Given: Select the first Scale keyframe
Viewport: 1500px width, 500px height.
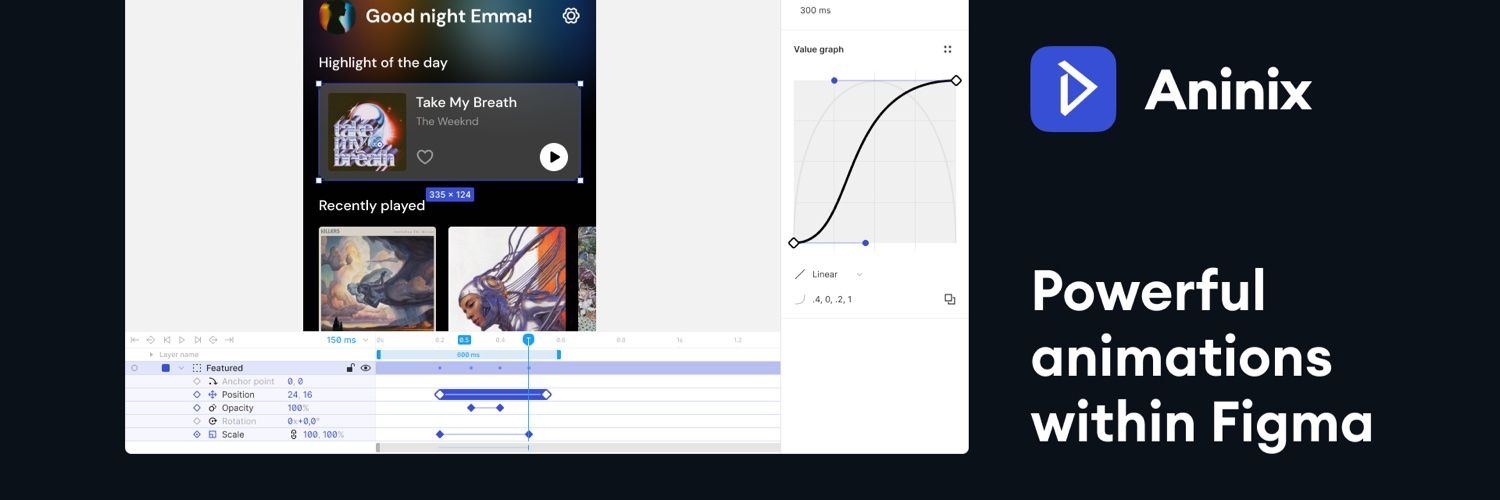Looking at the screenshot, I should (x=439, y=434).
